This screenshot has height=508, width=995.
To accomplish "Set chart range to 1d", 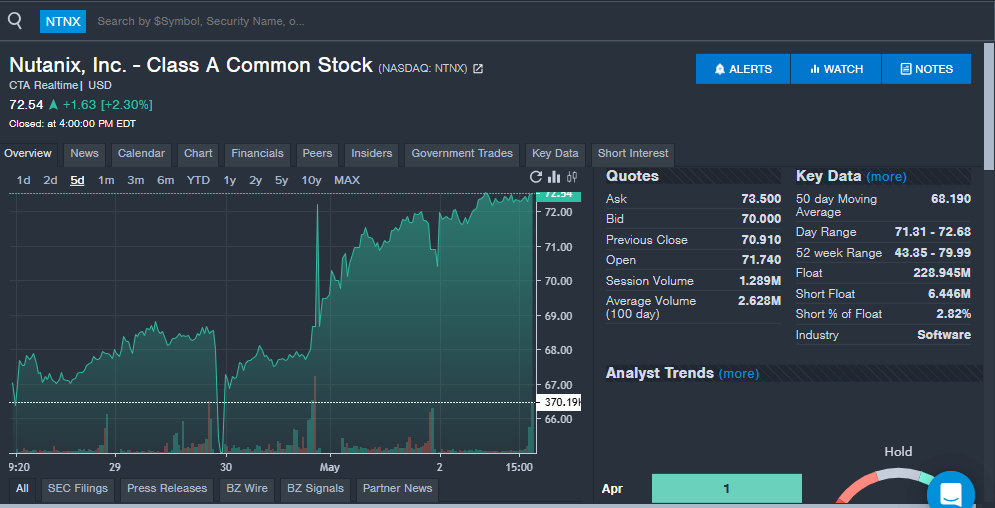I will [23, 180].
